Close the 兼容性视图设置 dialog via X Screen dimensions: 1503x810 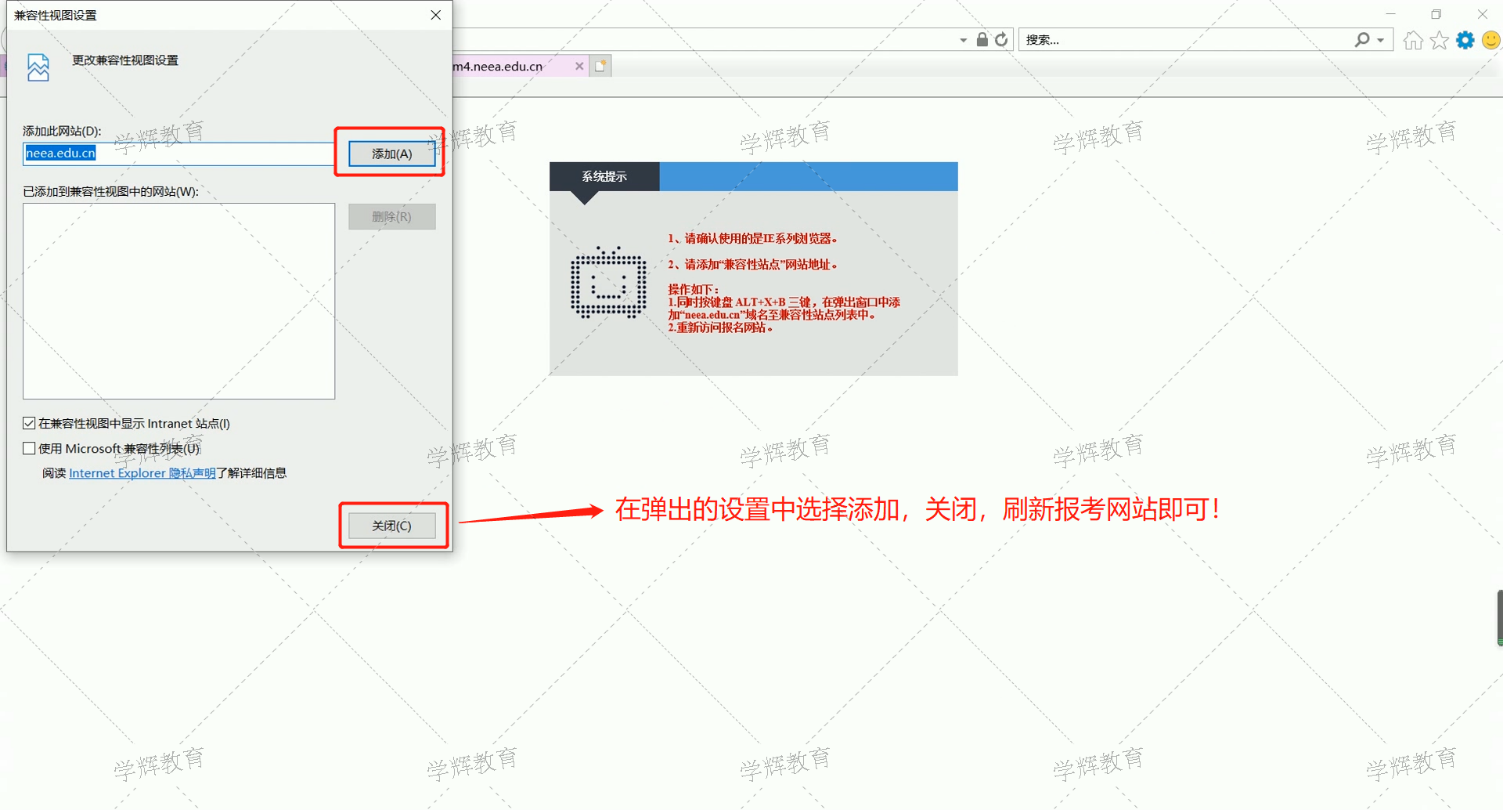tap(435, 15)
